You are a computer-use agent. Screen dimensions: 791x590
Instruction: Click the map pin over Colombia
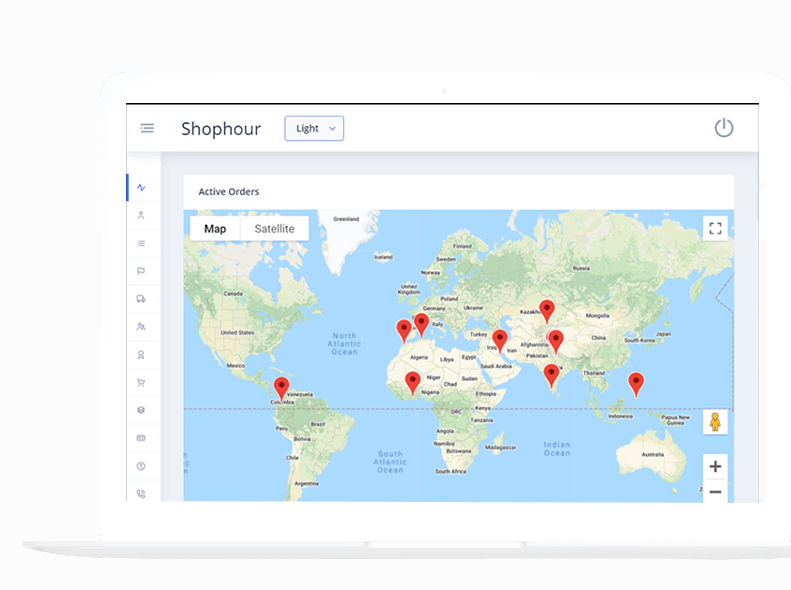[x=281, y=387]
